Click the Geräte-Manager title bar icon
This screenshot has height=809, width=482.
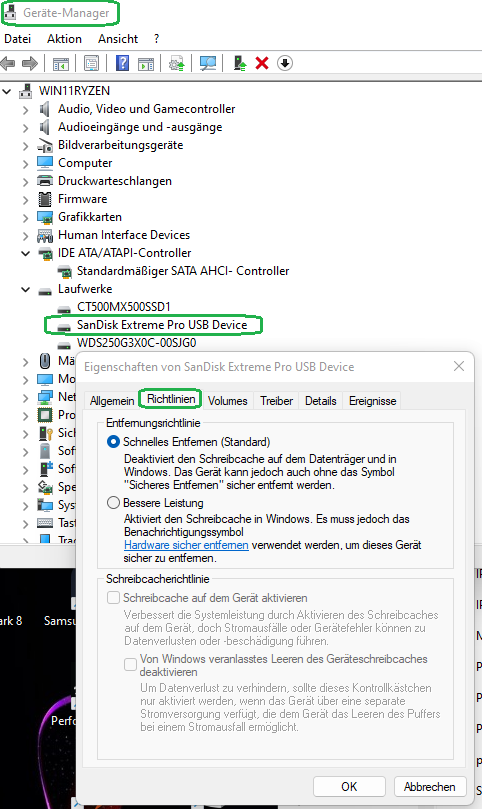click(10, 13)
